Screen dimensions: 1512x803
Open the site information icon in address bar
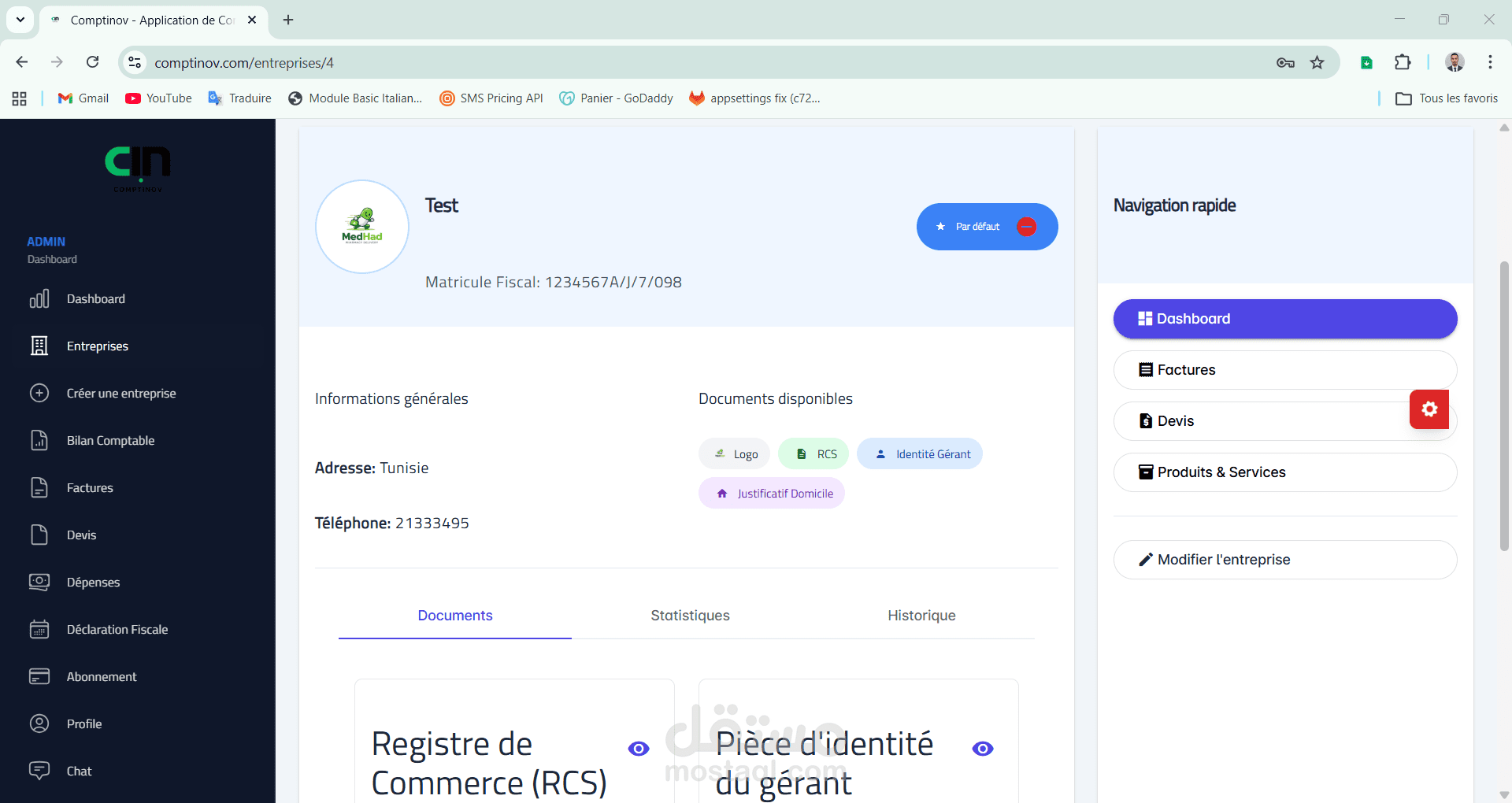tap(135, 62)
